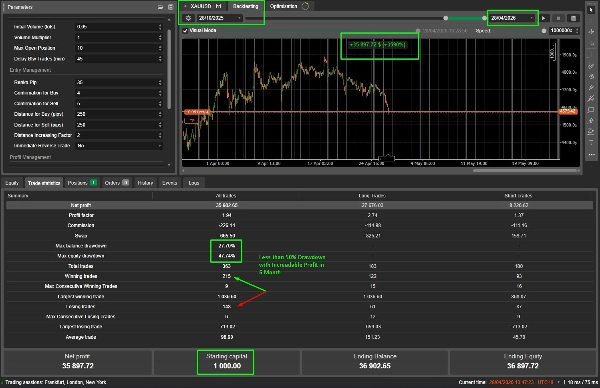Click the Speed slider handle
600x388 pixels.
click(x=544, y=31)
